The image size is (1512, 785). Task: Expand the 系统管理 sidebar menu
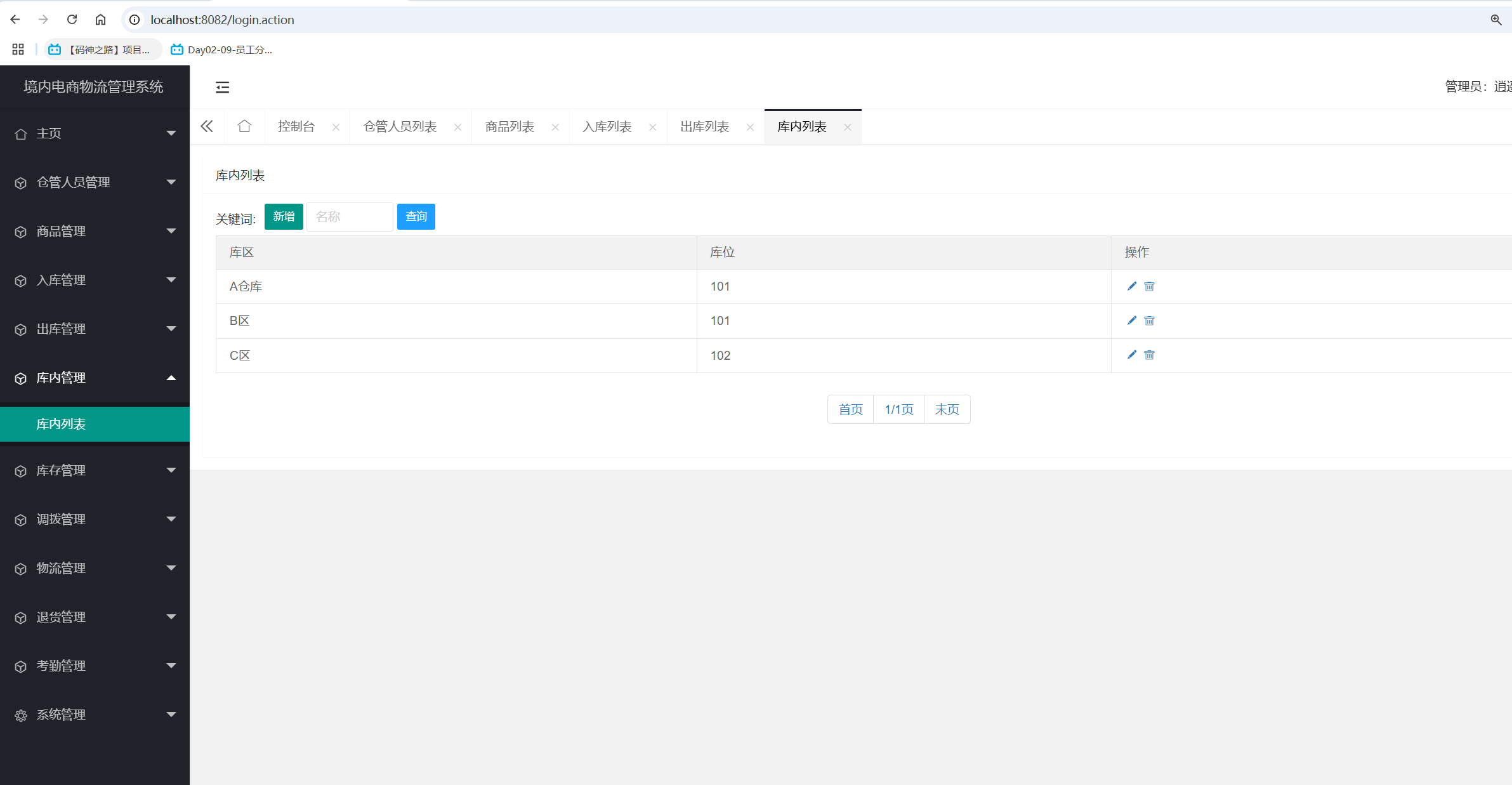(x=95, y=715)
